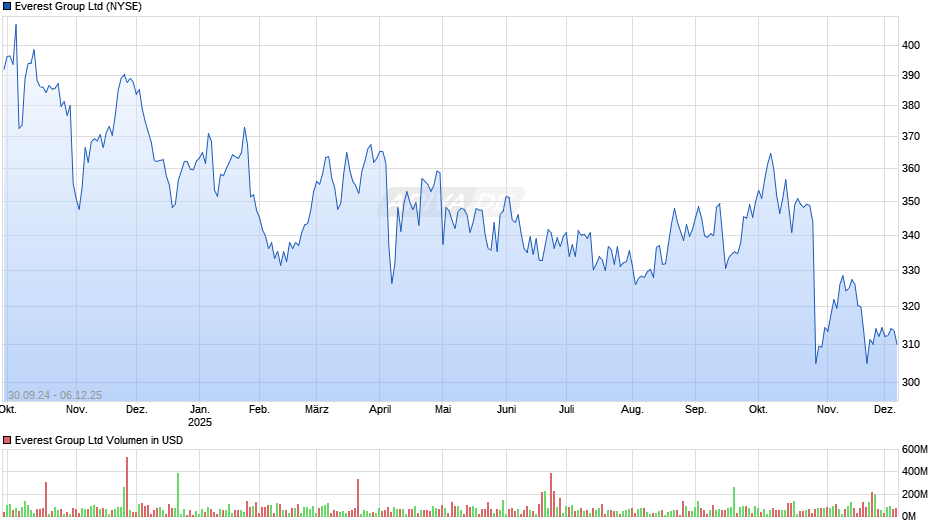Click the 320 price axis label
The image size is (940, 526).
click(x=911, y=306)
